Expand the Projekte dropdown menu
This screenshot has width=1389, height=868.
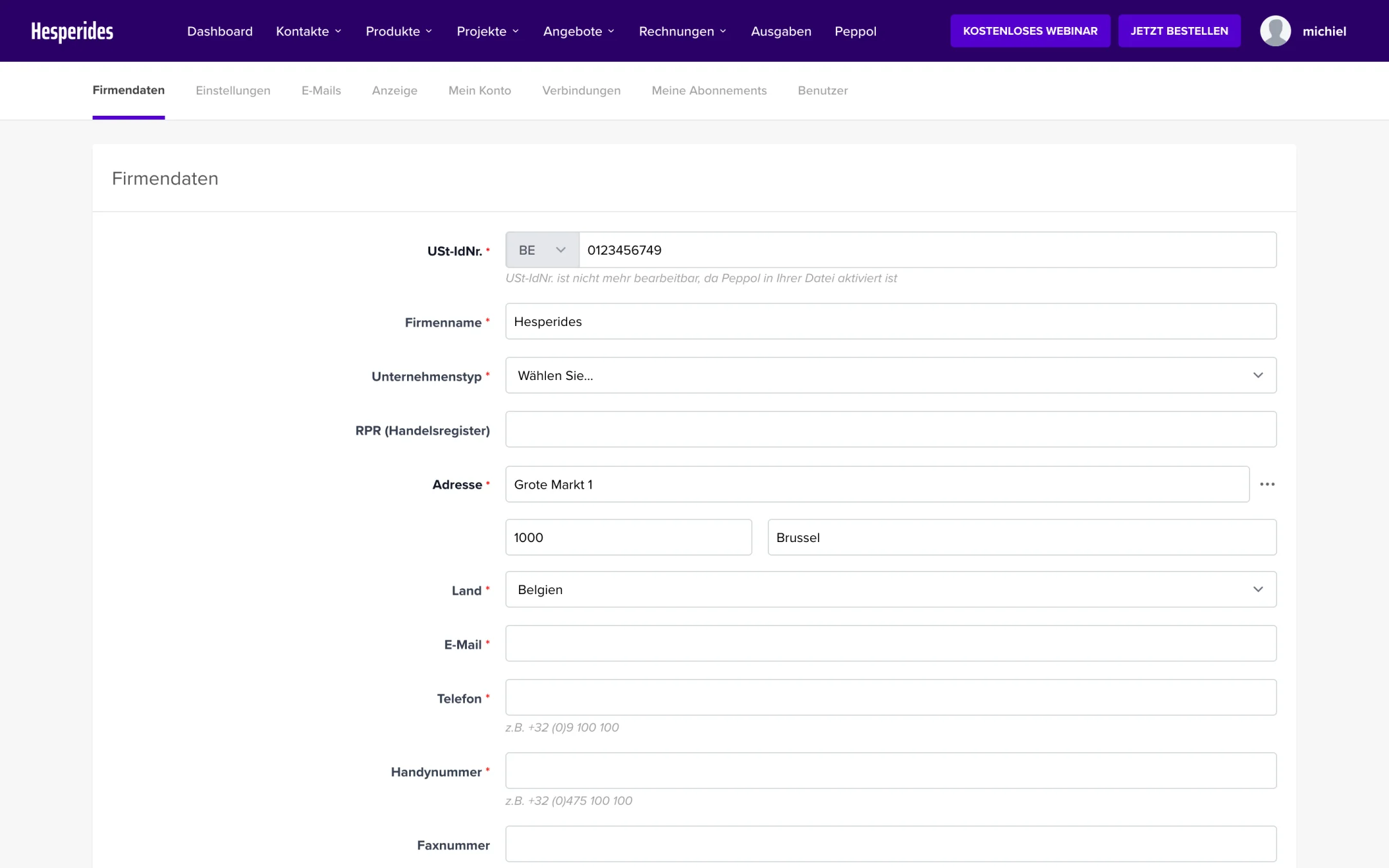pos(487,31)
